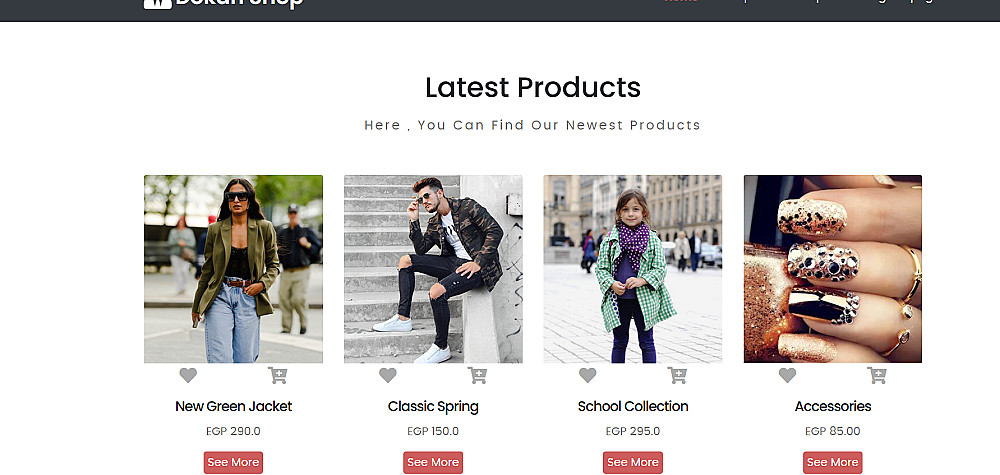Favorite the New Green Jacket with heart icon
1000x475 pixels.
coord(188,376)
